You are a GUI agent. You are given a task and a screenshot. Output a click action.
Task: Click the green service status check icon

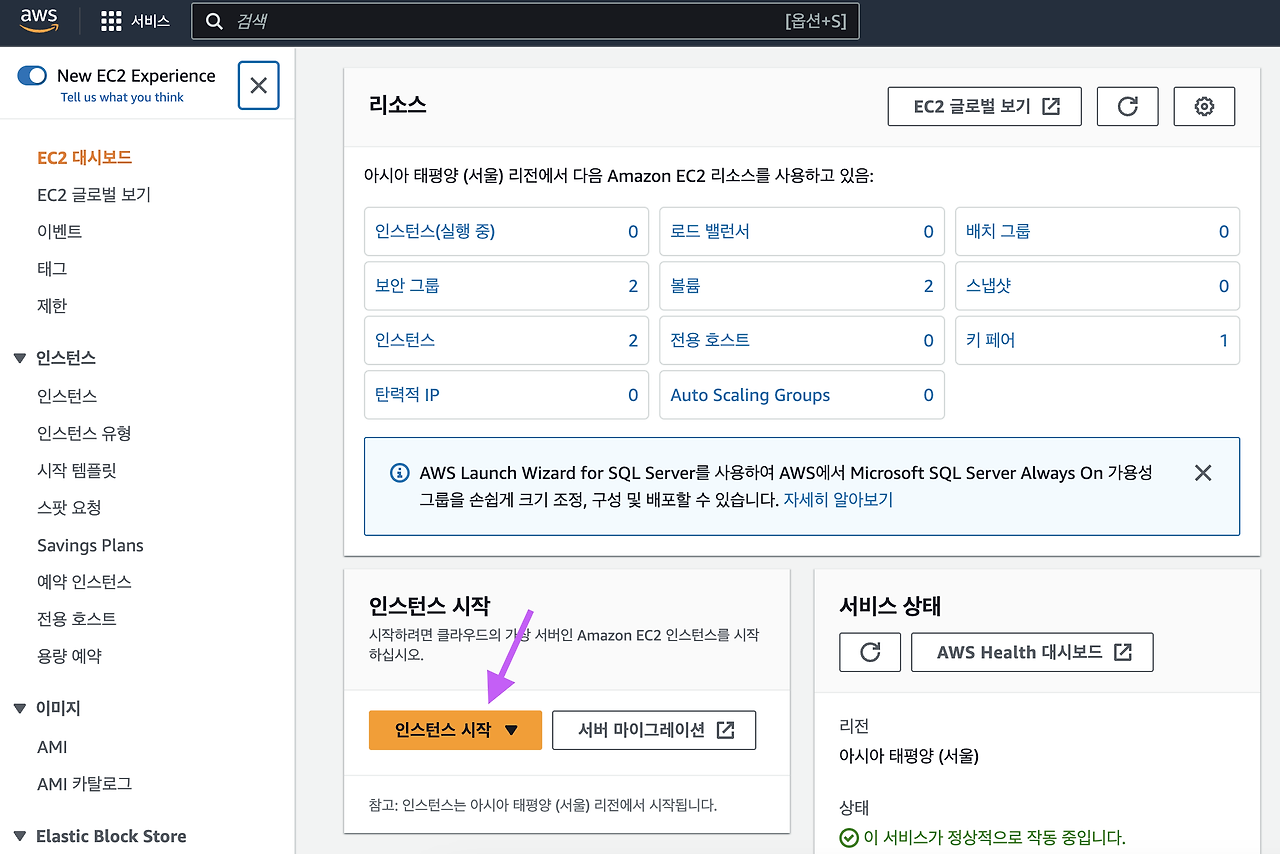(849, 838)
